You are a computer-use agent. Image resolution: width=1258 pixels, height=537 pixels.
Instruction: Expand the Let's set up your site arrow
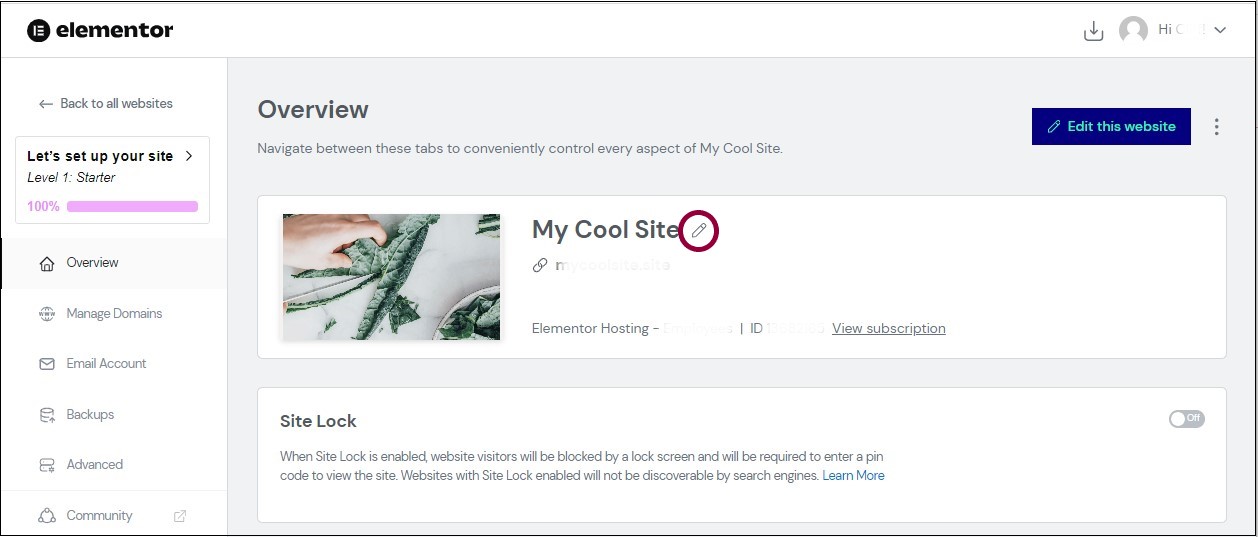(189, 156)
